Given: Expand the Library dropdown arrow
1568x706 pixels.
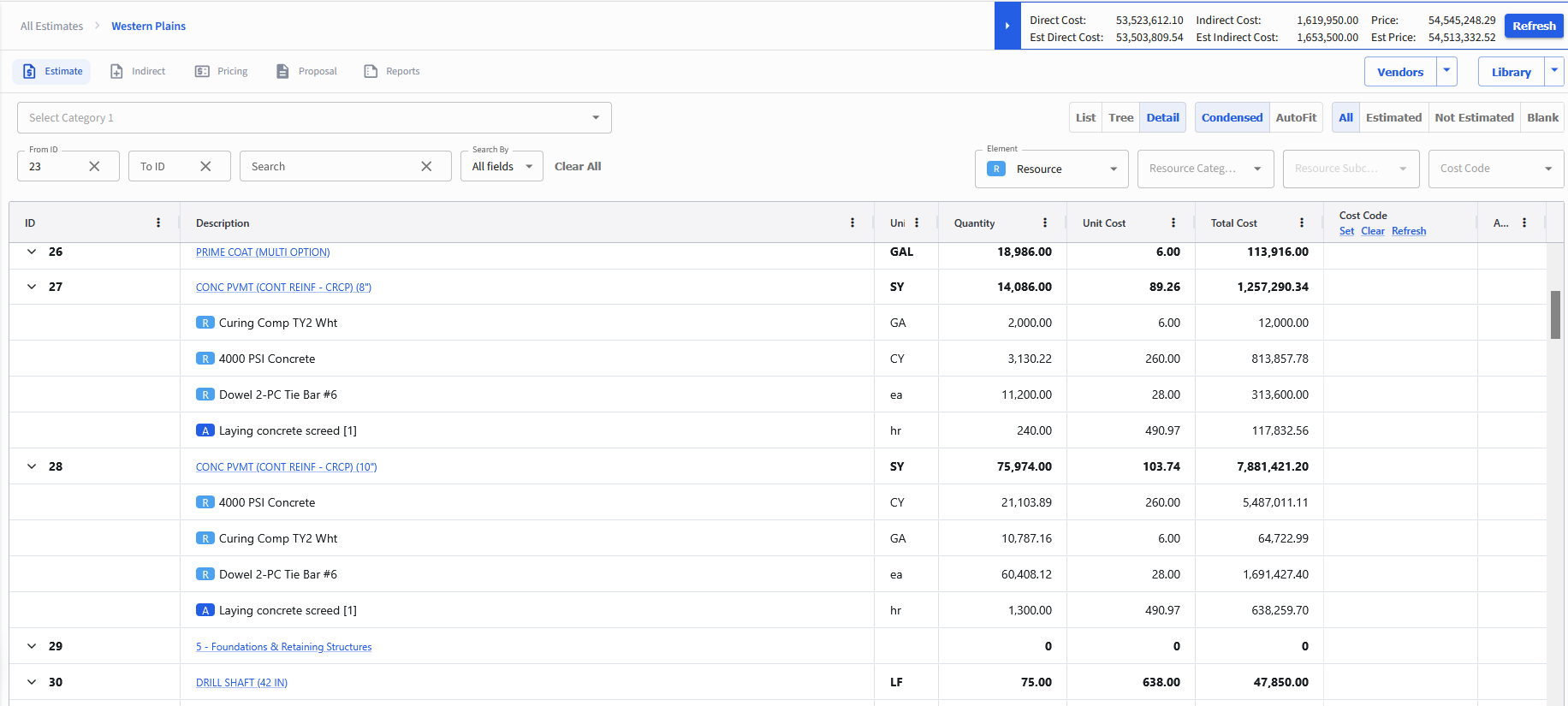Looking at the screenshot, I should pos(1554,71).
